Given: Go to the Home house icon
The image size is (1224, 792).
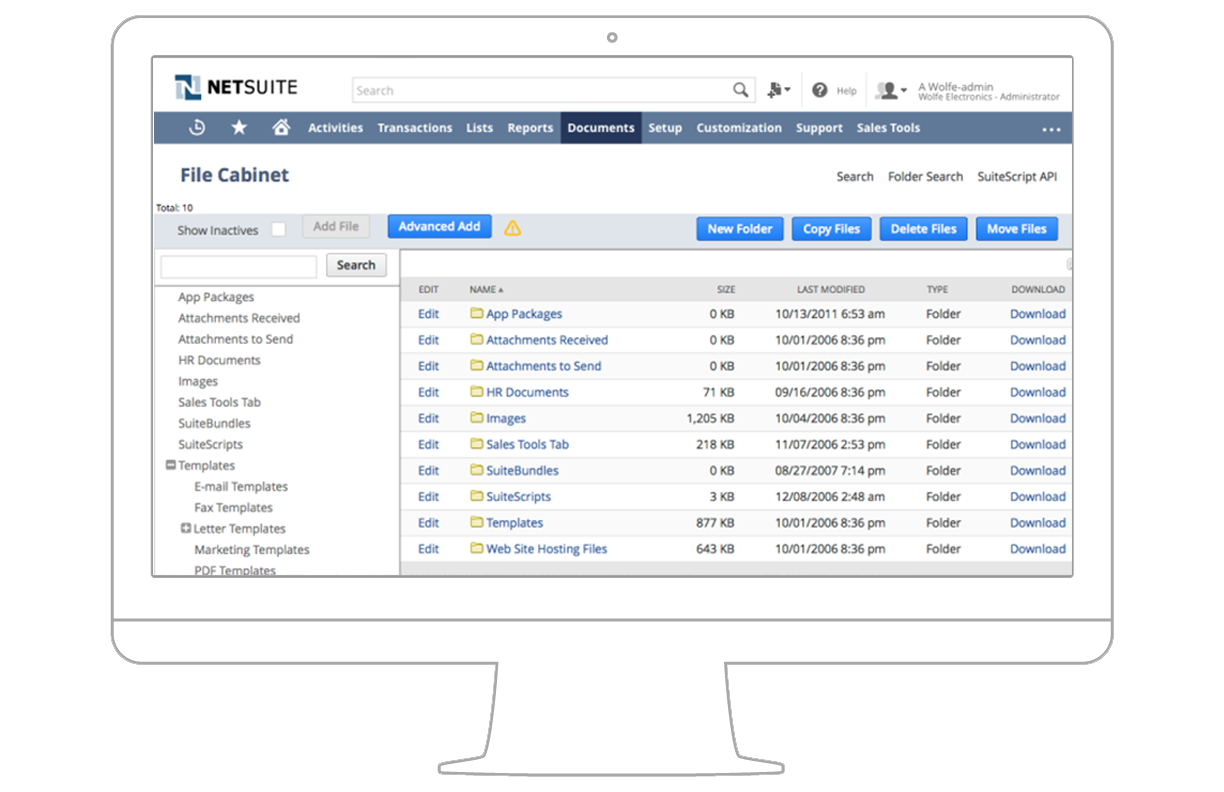Looking at the screenshot, I should click(281, 127).
